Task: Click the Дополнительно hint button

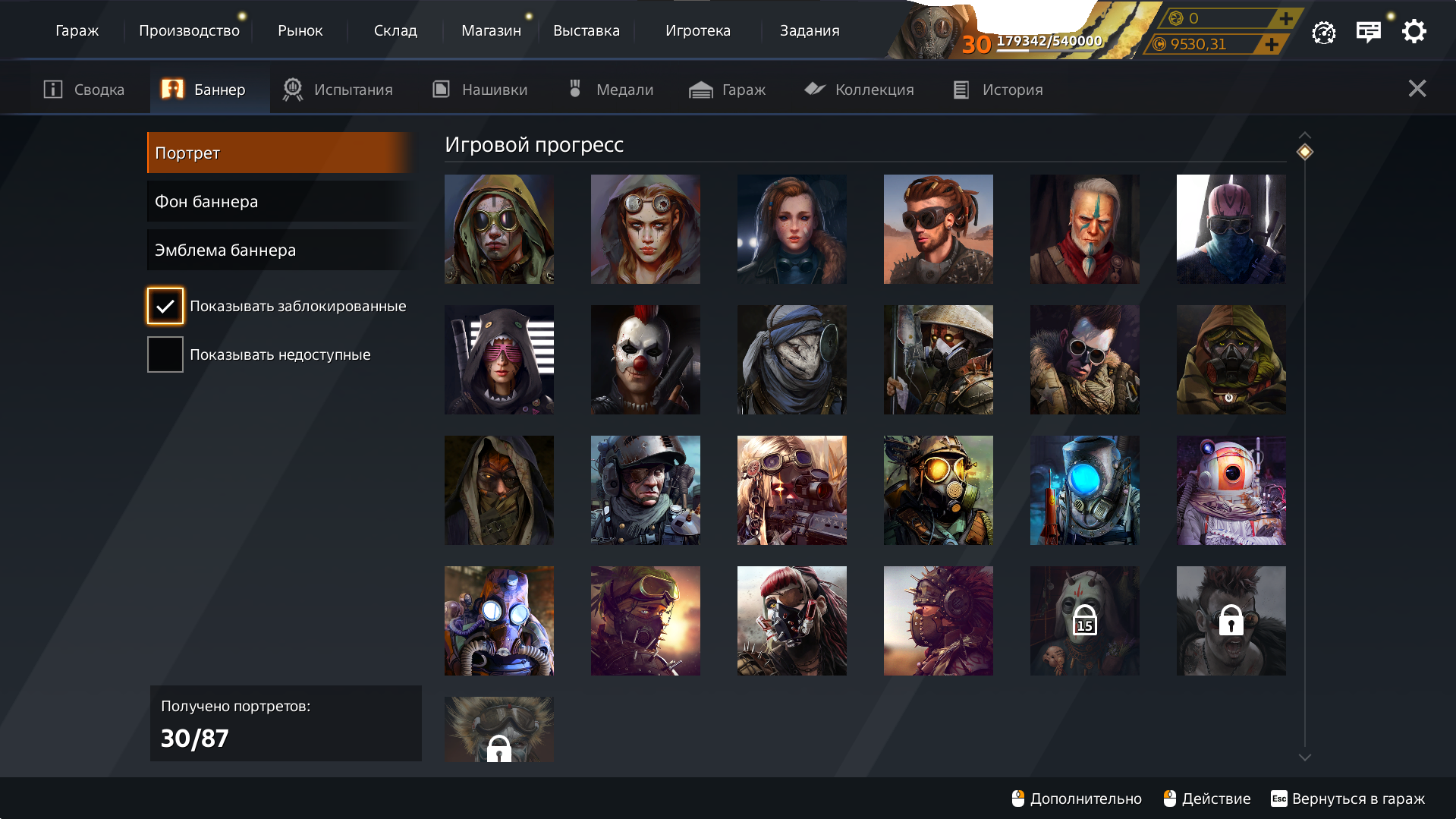Action: click(x=1077, y=799)
